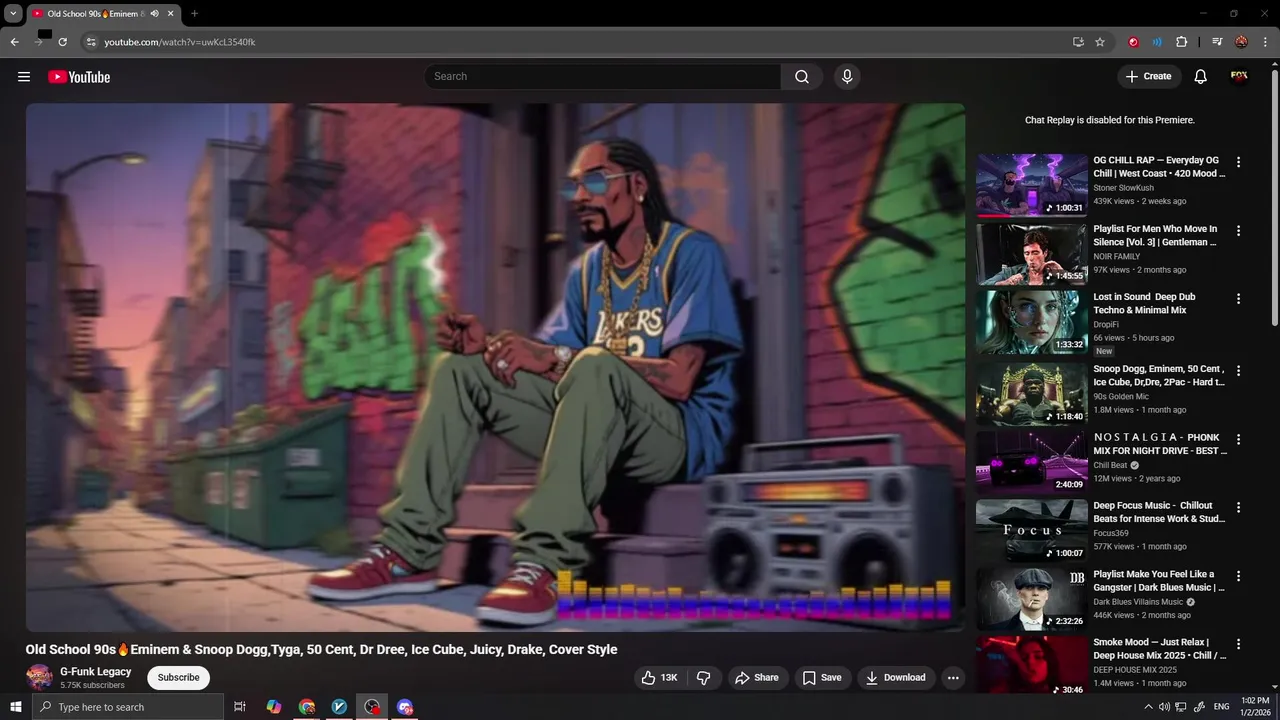Close the Old School 90s tab
Image resolution: width=1280 pixels, height=720 pixels.
(171, 14)
